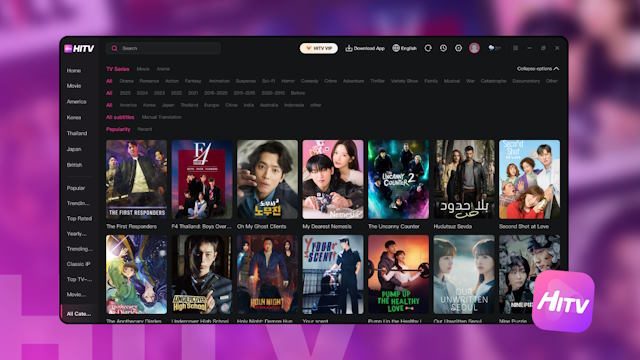Filter by the Variety Show genre
Screen dimensions: 640x360
(404, 81)
